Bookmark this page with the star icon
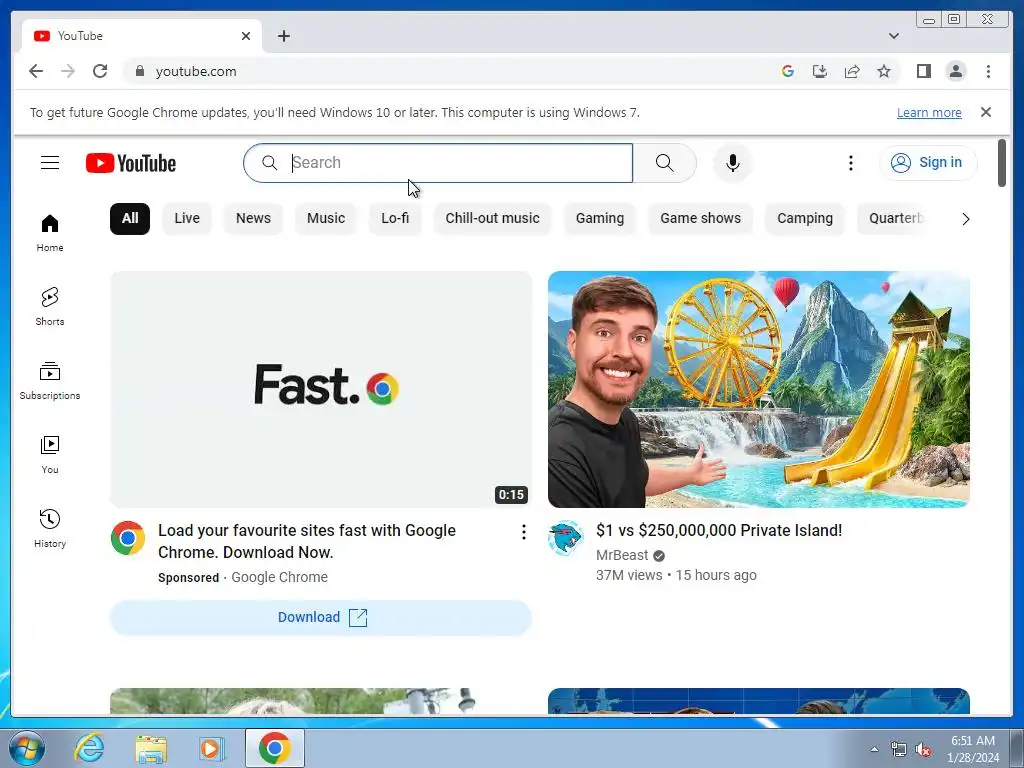Image resolution: width=1024 pixels, height=768 pixels. (884, 71)
